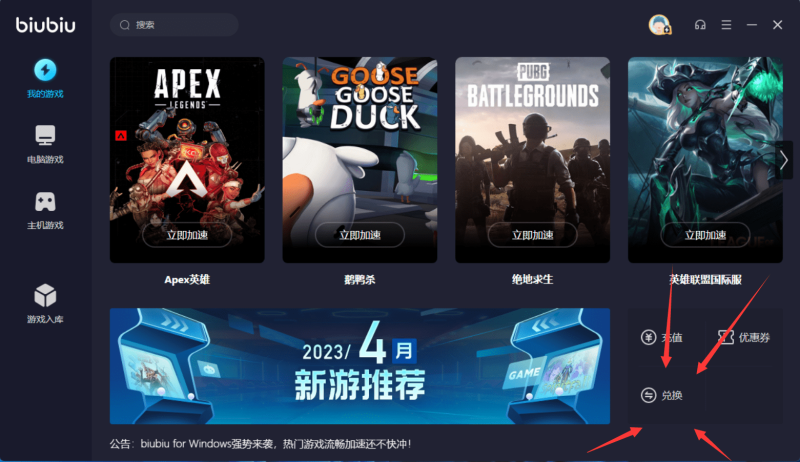Select the 鹅鸭杀 game title
800x462 pixels.
point(360,279)
